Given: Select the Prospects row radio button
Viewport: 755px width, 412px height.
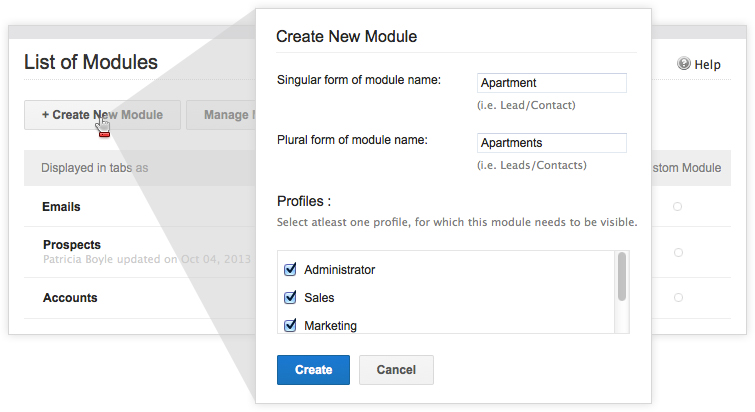Looking at the screenshot, I should (x=678, y=253).
